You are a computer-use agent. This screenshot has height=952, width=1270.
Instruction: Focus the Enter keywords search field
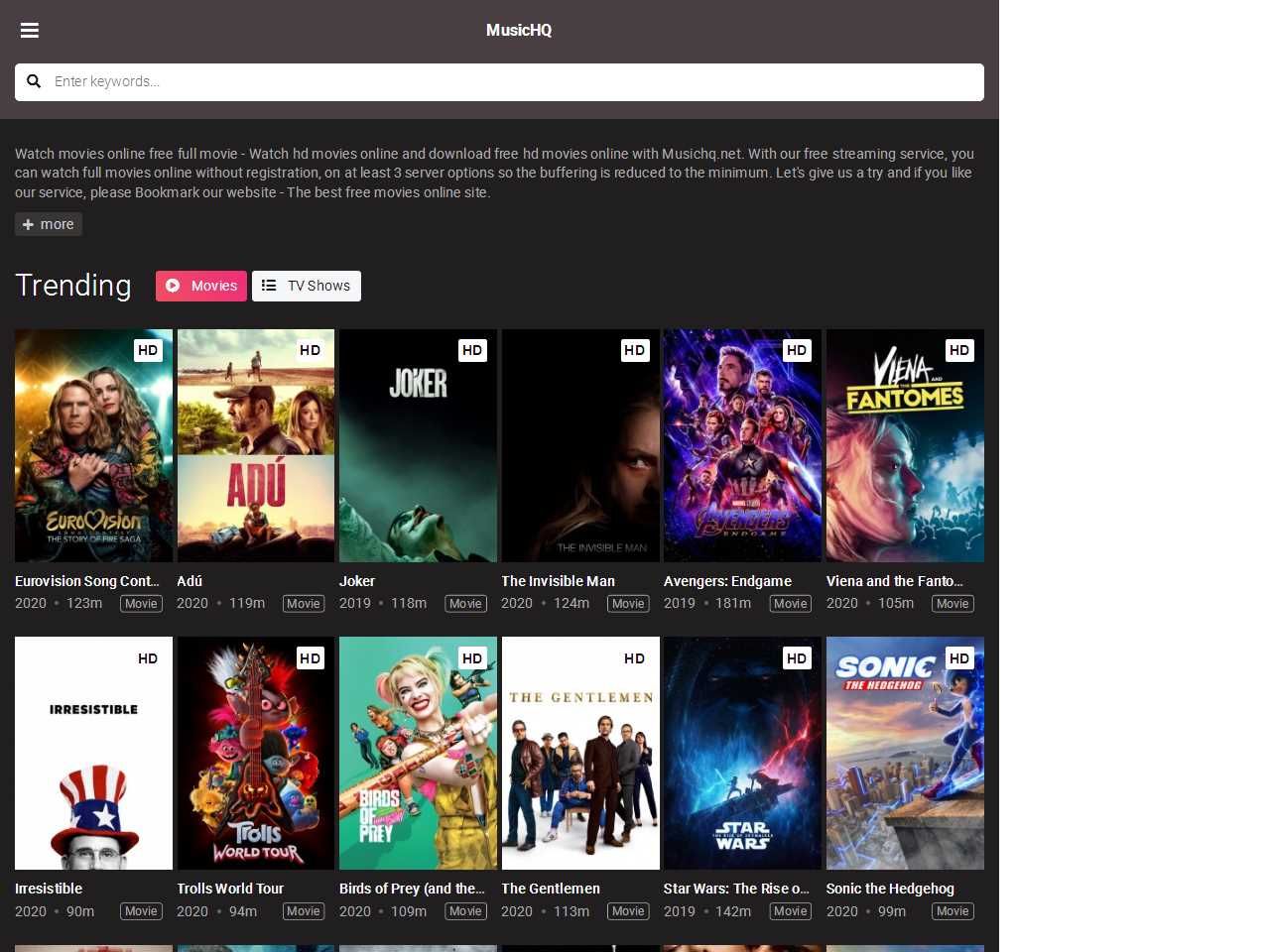tap(499, 82)
